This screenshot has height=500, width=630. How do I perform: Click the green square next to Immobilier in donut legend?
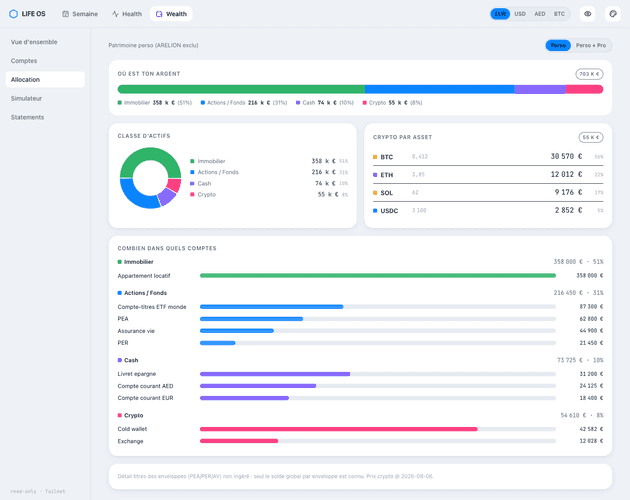(192, 161)
